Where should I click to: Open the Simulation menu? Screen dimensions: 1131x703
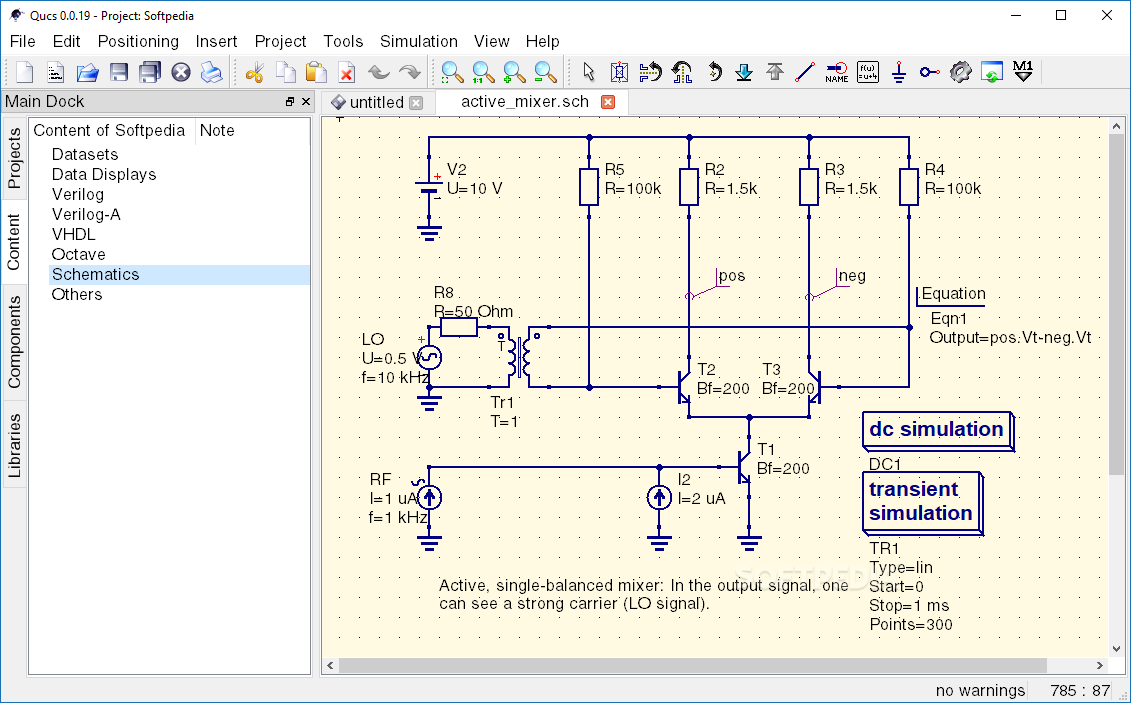coord(418,41)
